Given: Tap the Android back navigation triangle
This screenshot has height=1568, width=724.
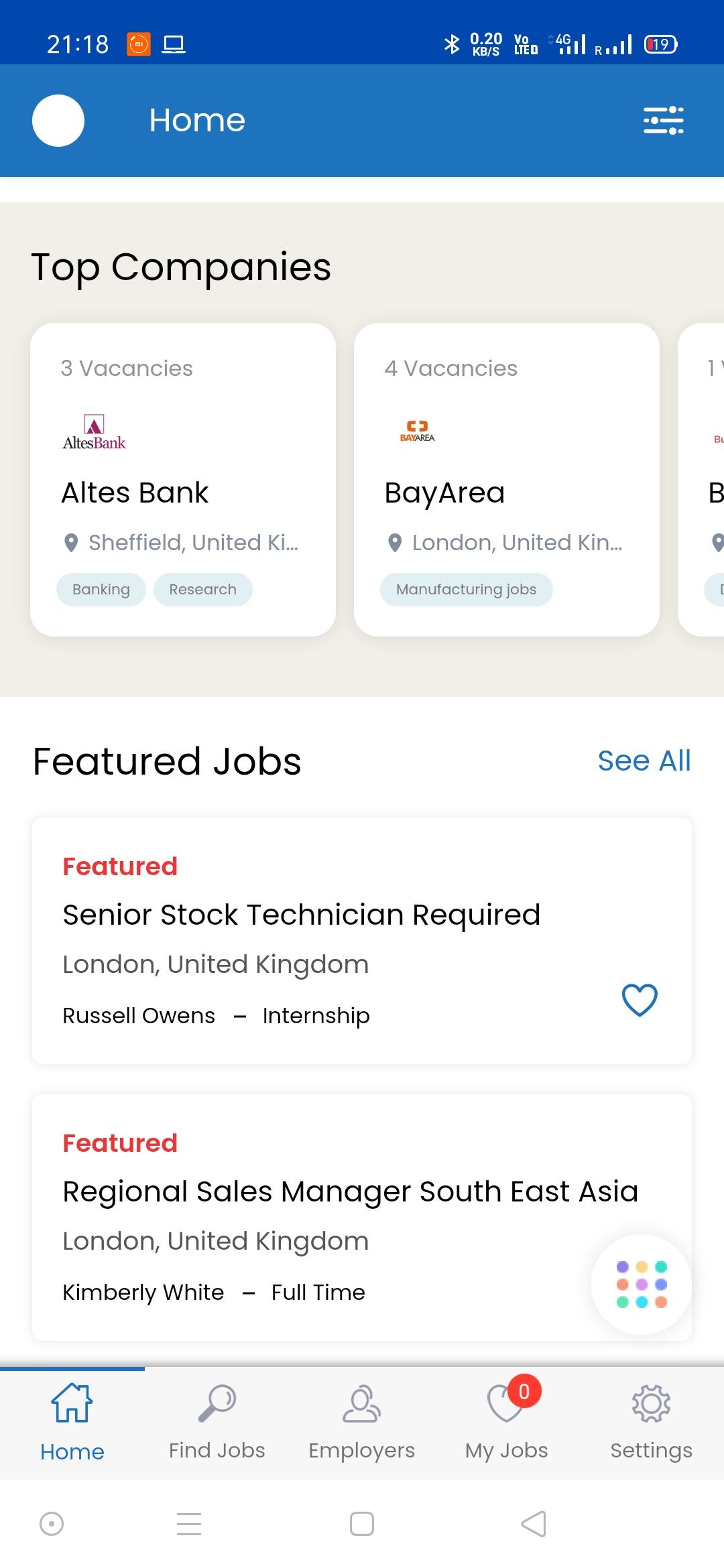Looking at the screenshot, I should pyautogui.click(x=534, y=1524).
